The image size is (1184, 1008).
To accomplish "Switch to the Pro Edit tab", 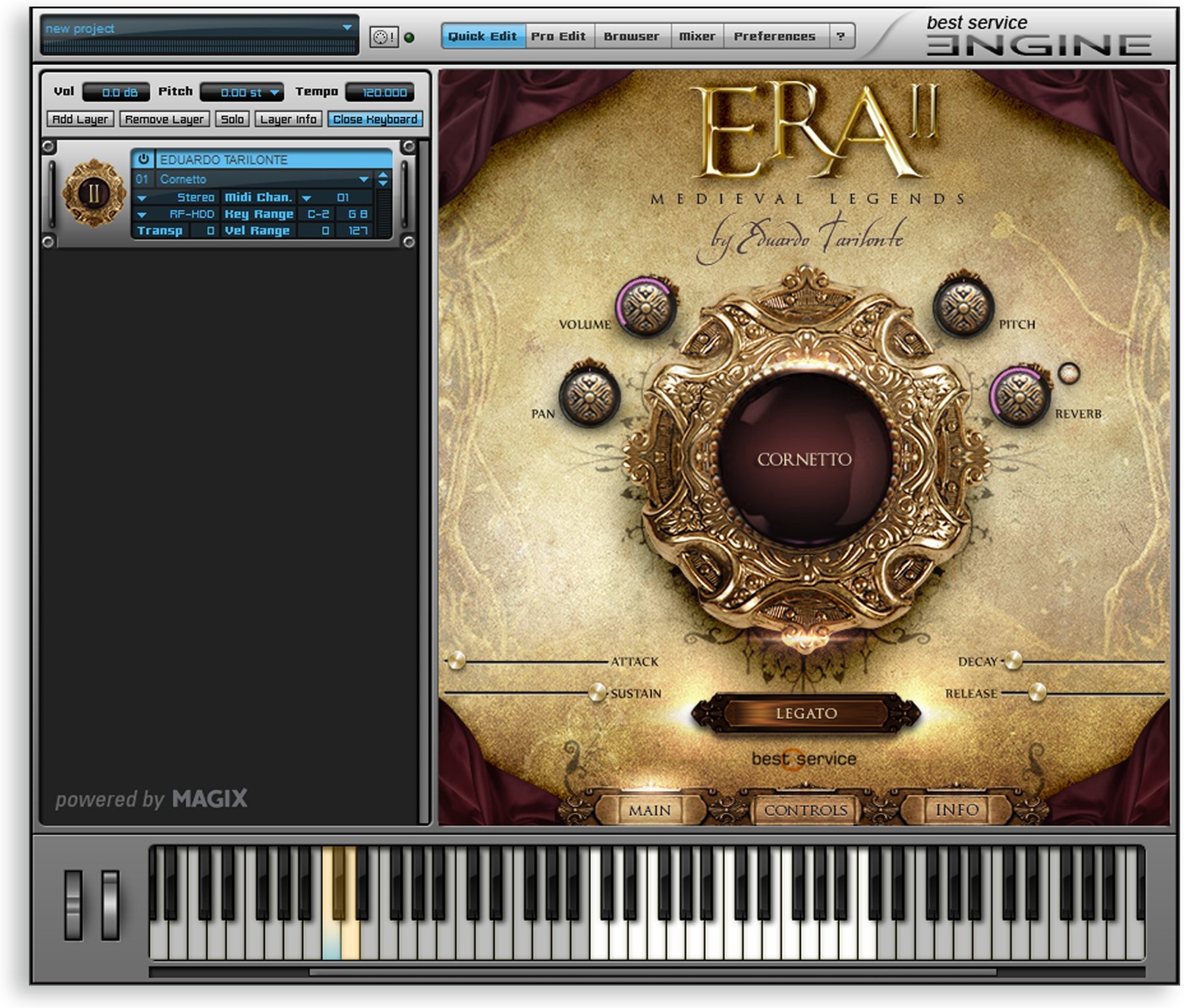I will [x=558, y=36].
